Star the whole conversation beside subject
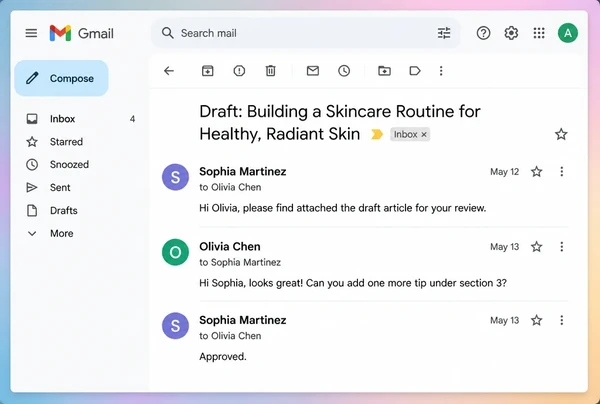This screenshot has height=404, width=600. [561, 134]
